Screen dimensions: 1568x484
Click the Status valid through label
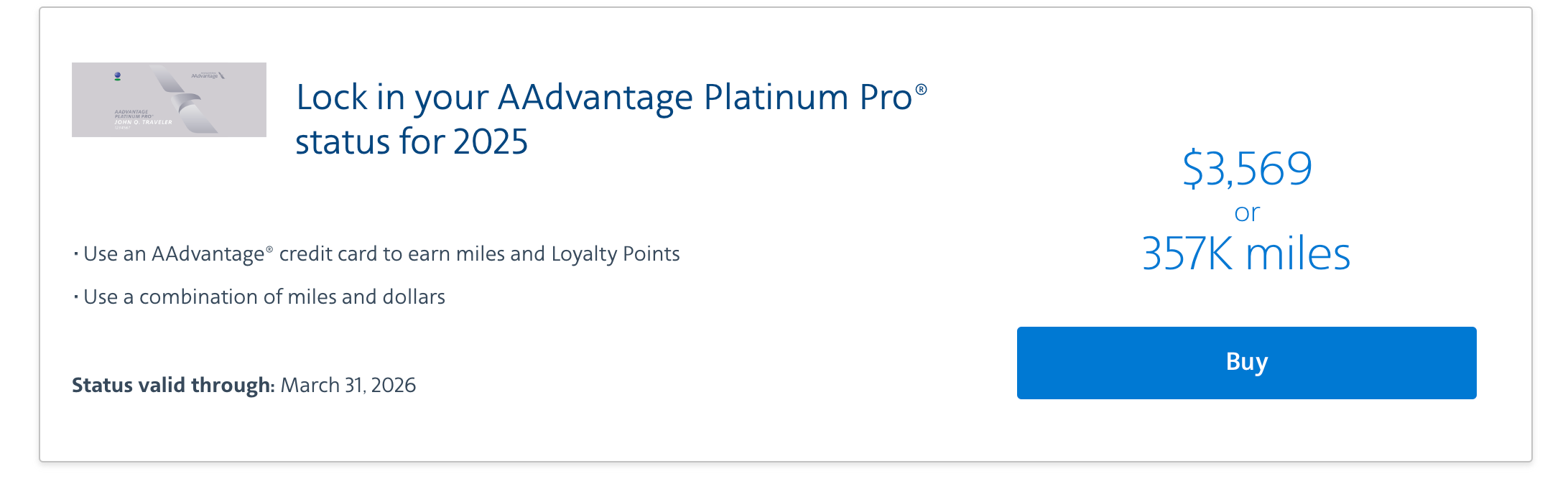tap(173, 386)
